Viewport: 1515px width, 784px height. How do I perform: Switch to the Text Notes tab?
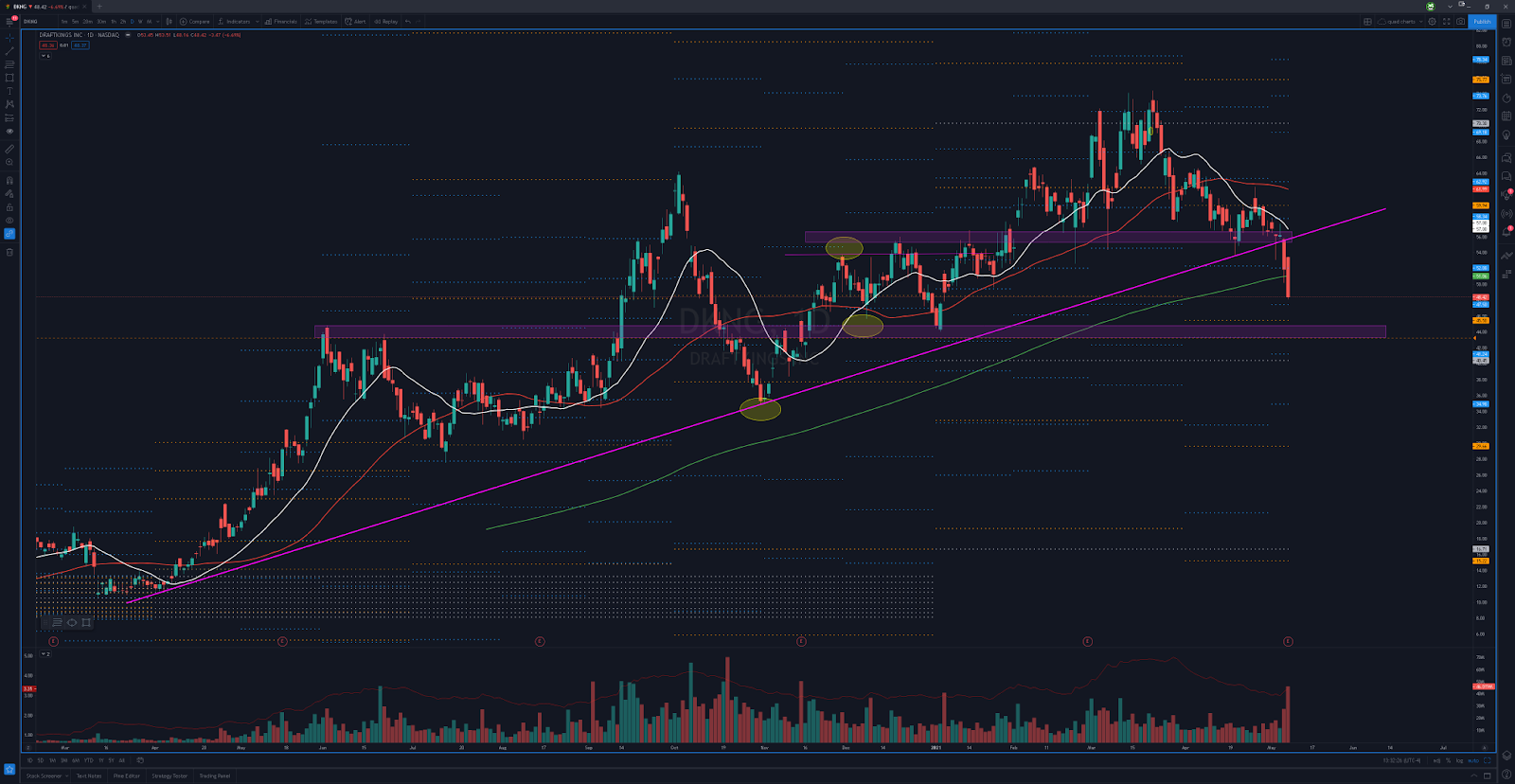[x=89, y=775]
